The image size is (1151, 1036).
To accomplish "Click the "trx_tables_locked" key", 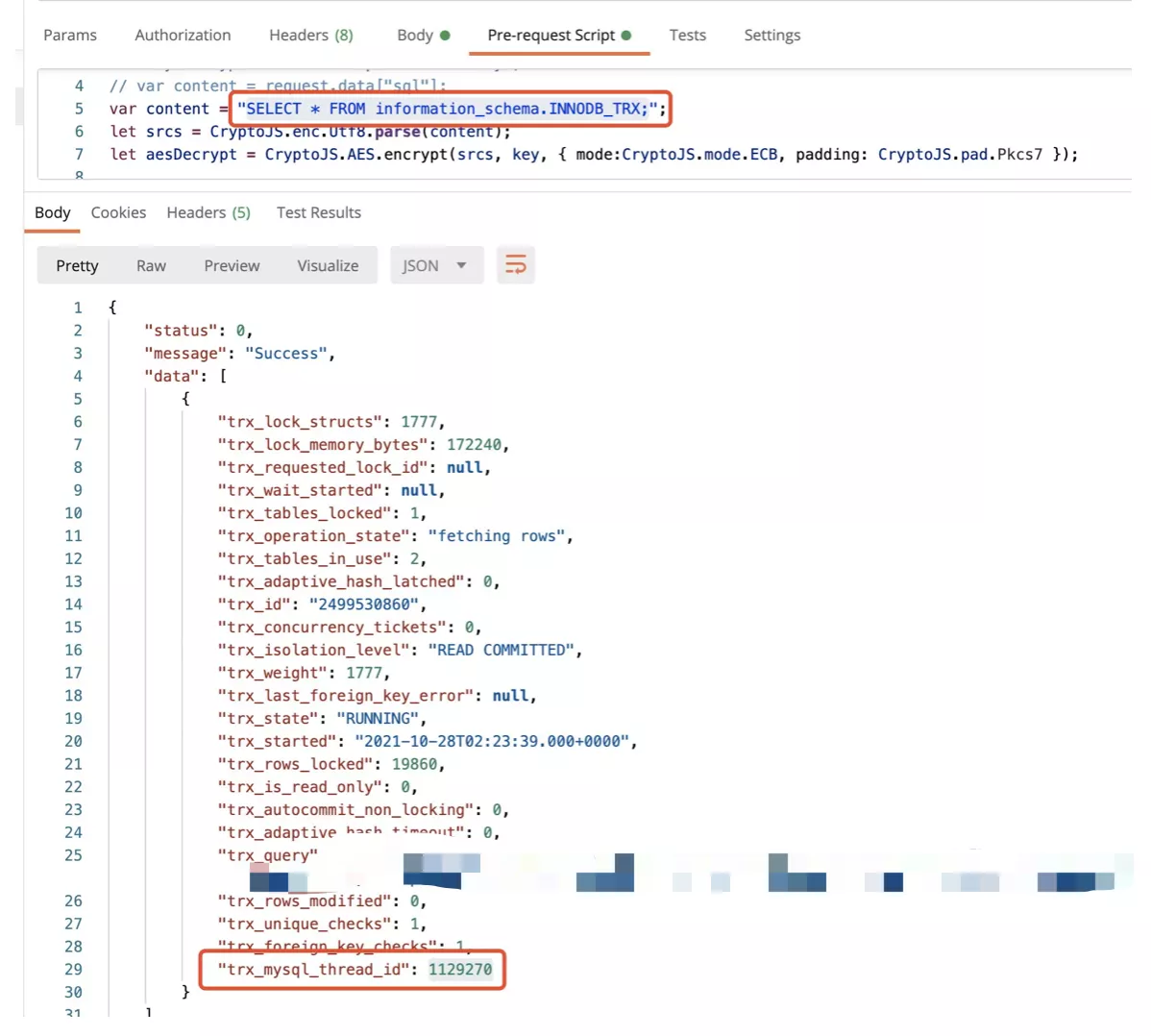I will pos(305,513).
